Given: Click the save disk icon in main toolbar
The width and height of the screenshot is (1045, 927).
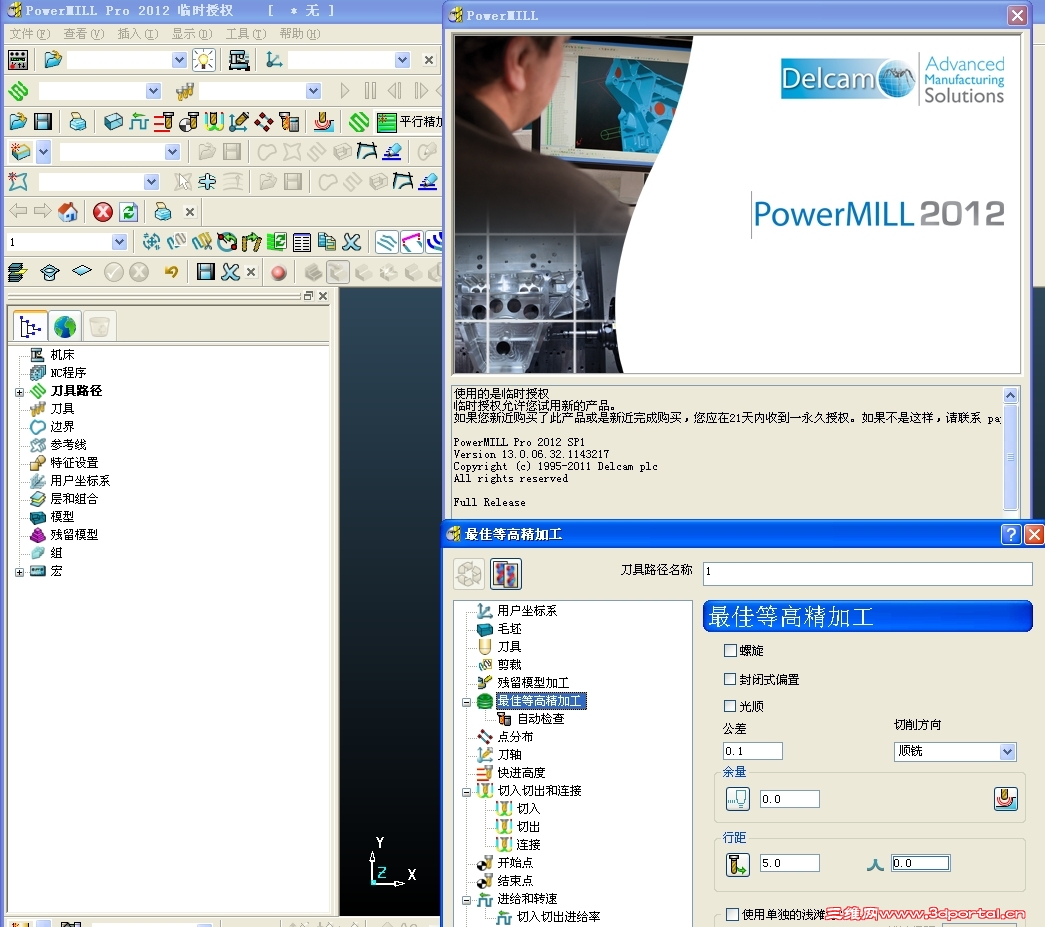Looking at the screenshot, I should (43, 121).
